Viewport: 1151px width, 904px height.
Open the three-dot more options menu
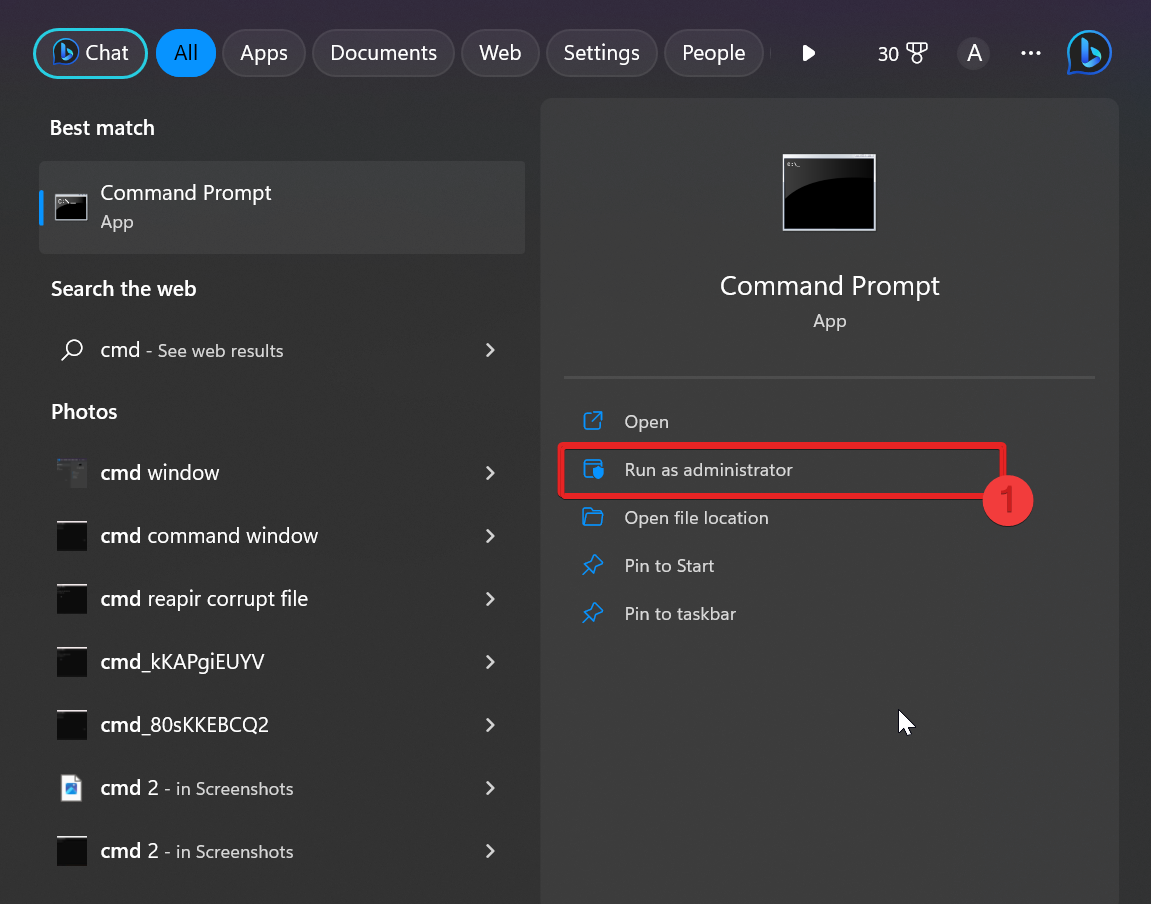(x=1031, y=53)
